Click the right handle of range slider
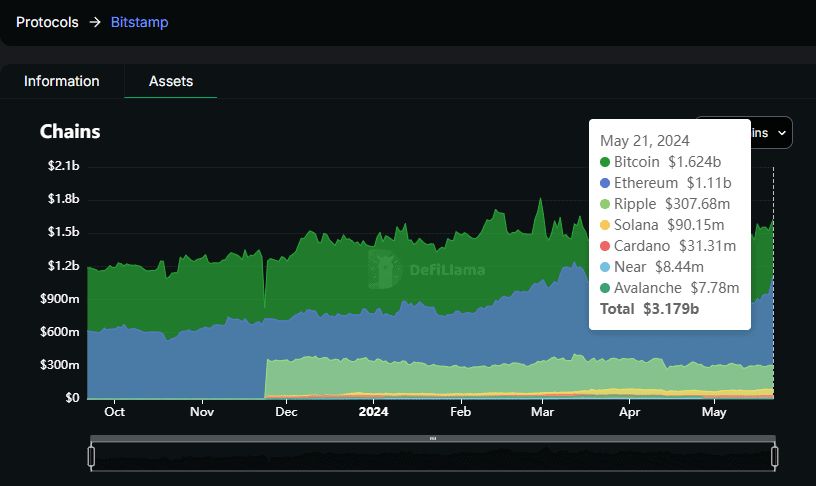The width and height of the screenshot is (816, 486). tap(775, 457)
